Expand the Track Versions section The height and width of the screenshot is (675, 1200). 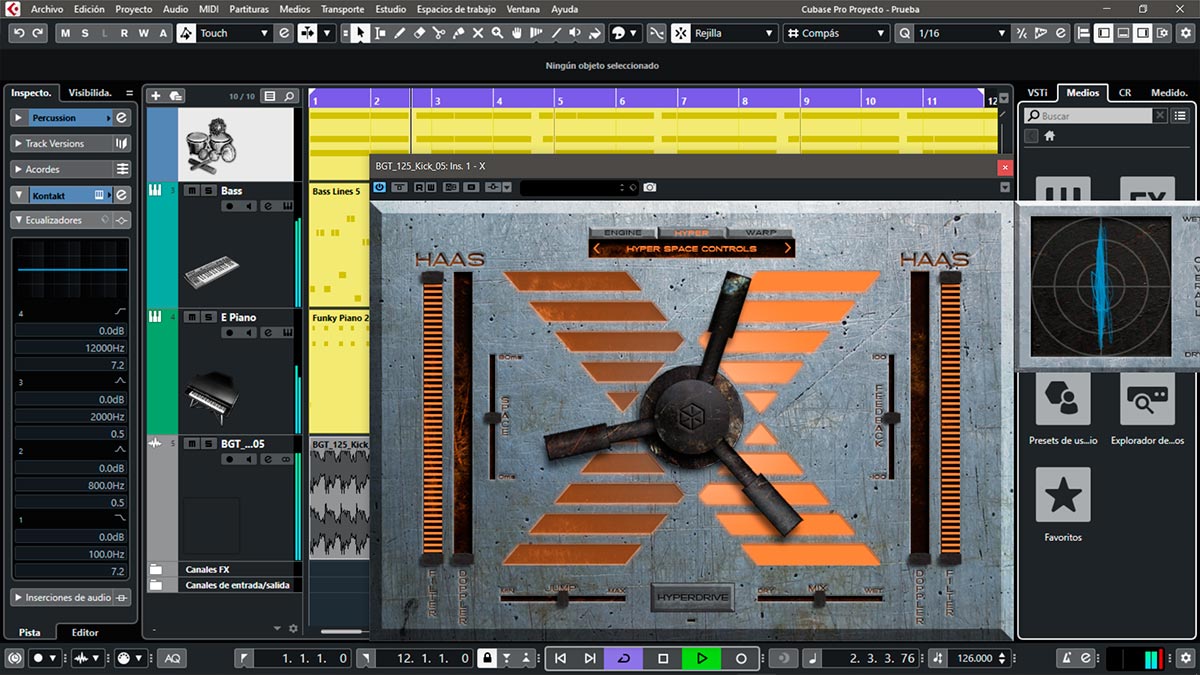19,144
